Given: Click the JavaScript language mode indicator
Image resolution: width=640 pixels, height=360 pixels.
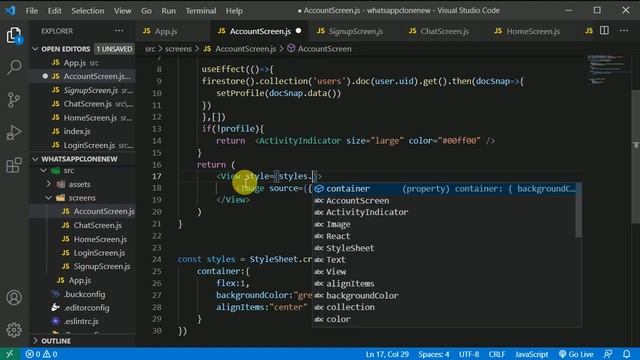Looking at the screenshot, I should [x=531, y=354].
